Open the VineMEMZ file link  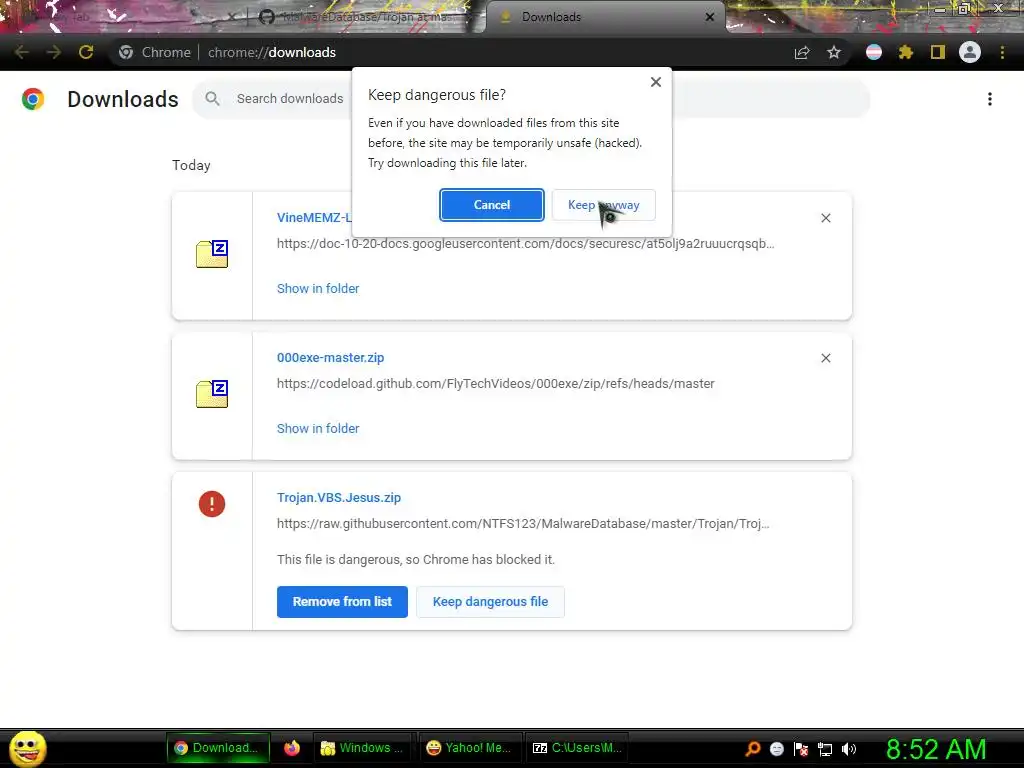click(314, 217)
